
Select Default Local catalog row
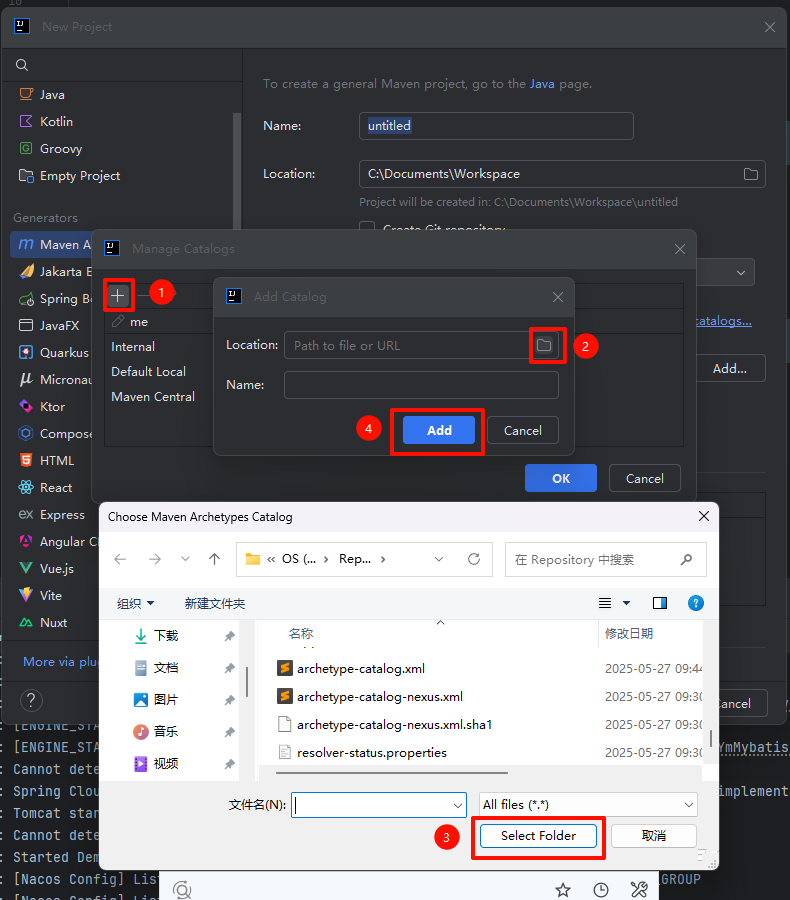click(x=148, y=371)
